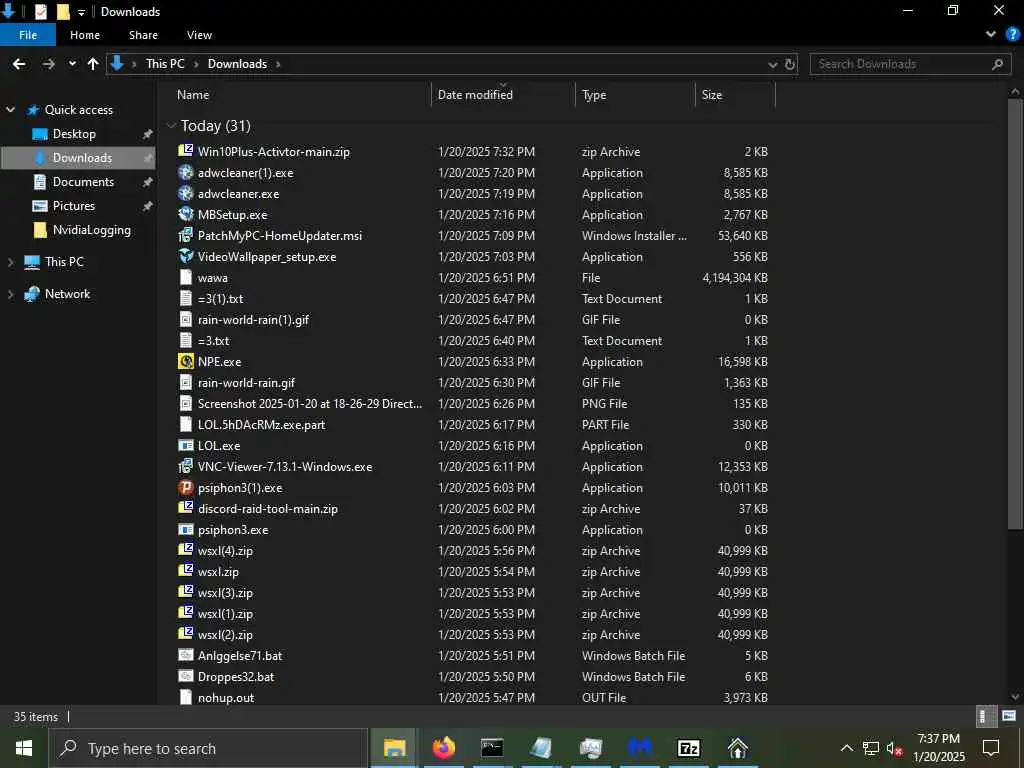The image size is (1024, 768).
Task: Select the Anlggelse71.bat batch file icon
Action: coord(185,655)
